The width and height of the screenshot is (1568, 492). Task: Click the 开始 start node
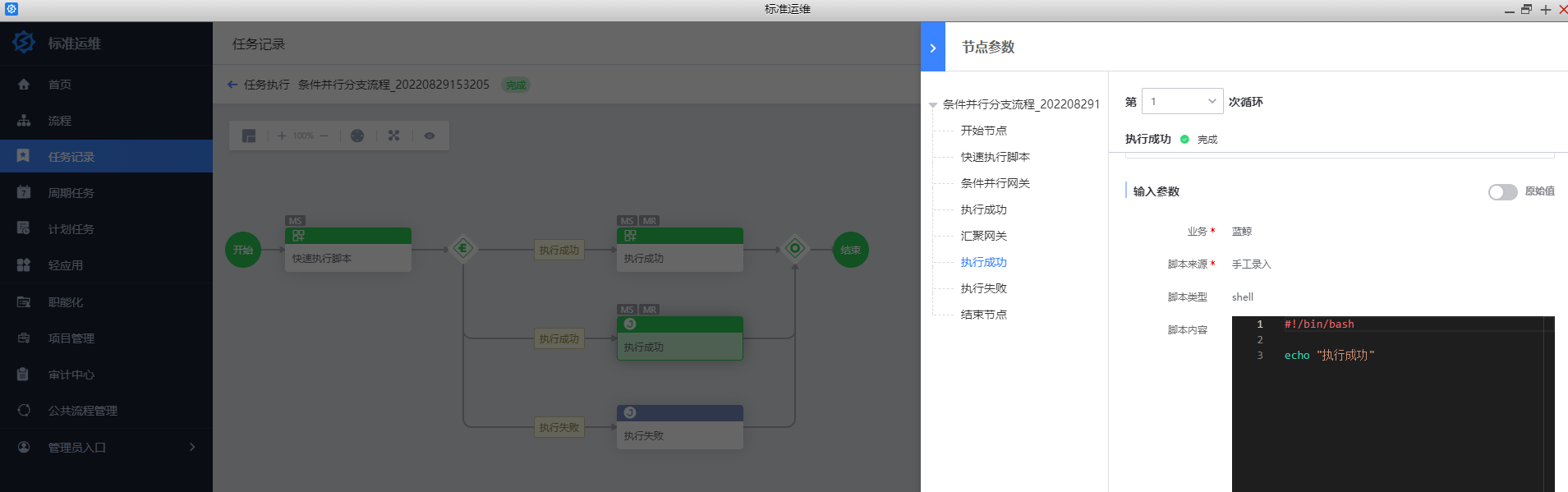(243, 250)
